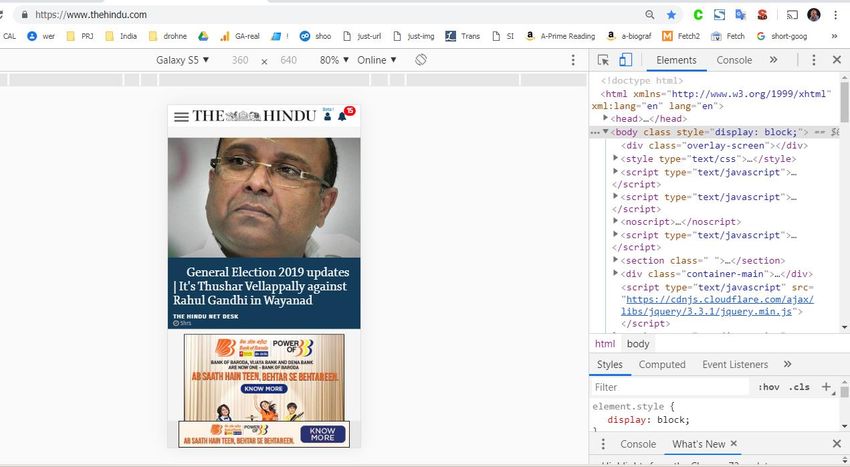Open the 'shoo' bookmark
The height and width of the screenshot is (467, 850).
(315, 36)
